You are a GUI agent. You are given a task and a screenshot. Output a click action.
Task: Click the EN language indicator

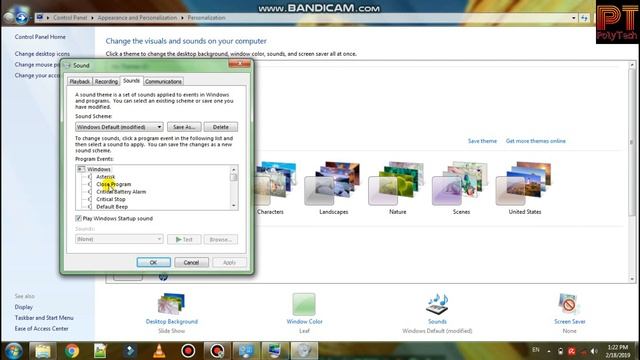[x=536, y=350]
